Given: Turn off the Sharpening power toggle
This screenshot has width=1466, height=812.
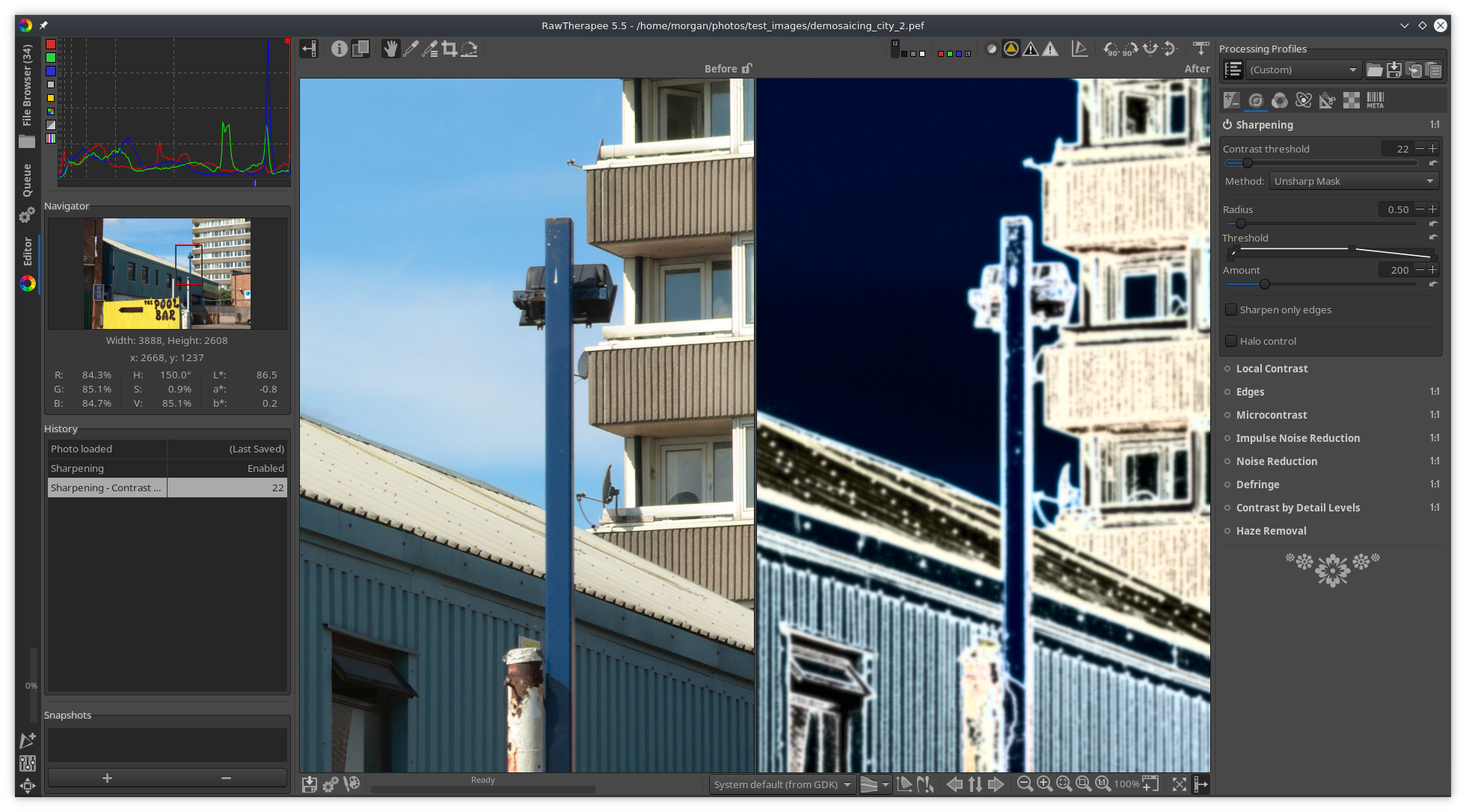Looking at the screenshot, I should (x=1227, y=125).
